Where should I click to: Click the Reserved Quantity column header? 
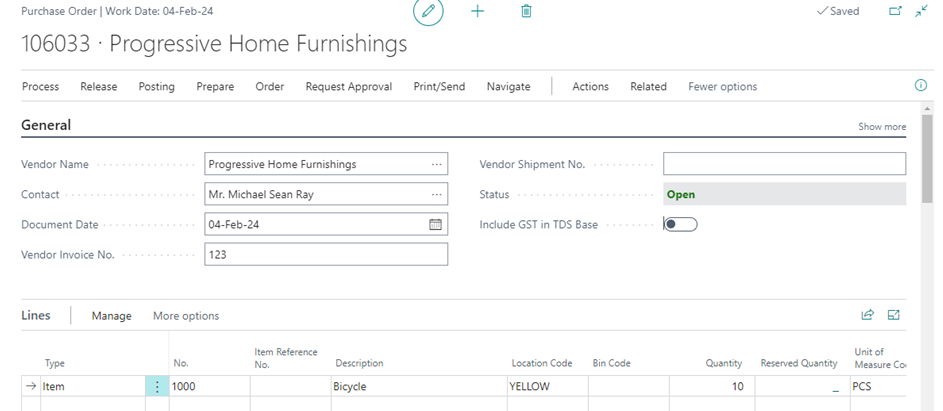[x=799, y=363]
